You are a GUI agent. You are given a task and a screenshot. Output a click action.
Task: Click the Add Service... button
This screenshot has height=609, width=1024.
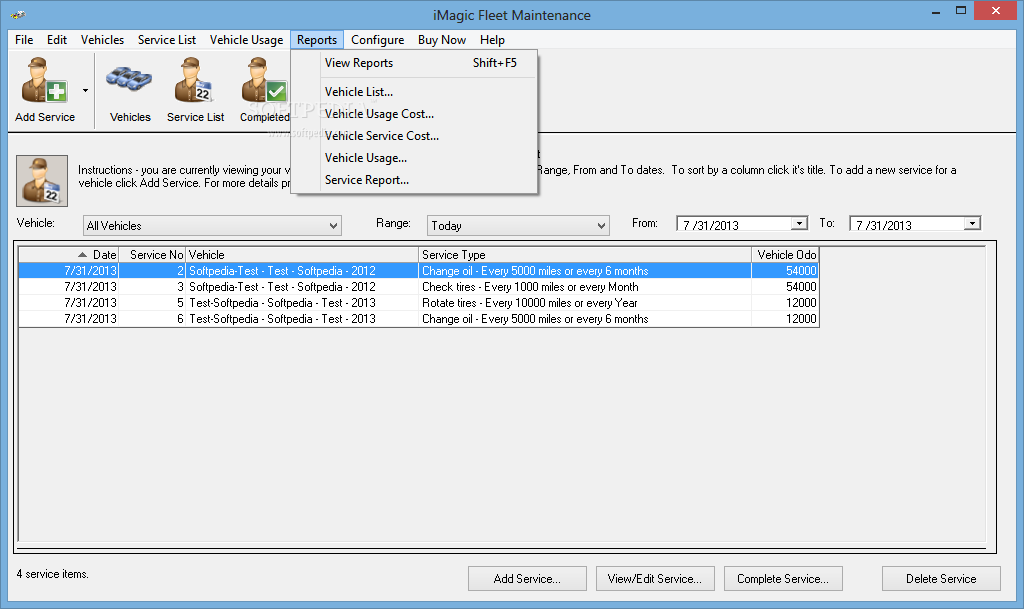tap(527, 579)
